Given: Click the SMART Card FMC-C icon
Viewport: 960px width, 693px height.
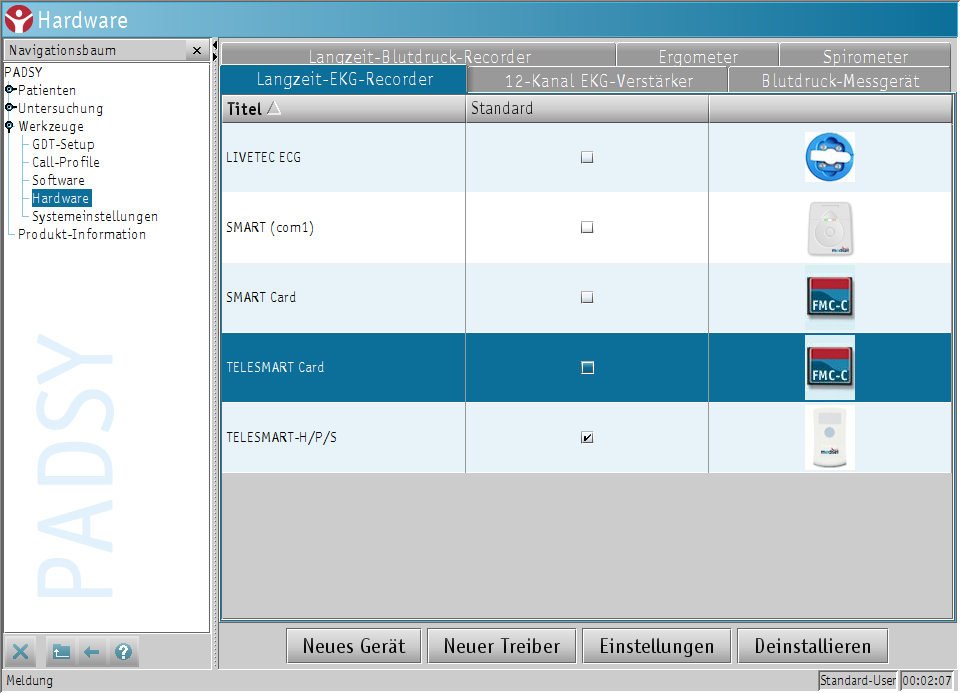Looking at the screenshot, I should pos(829,298).
